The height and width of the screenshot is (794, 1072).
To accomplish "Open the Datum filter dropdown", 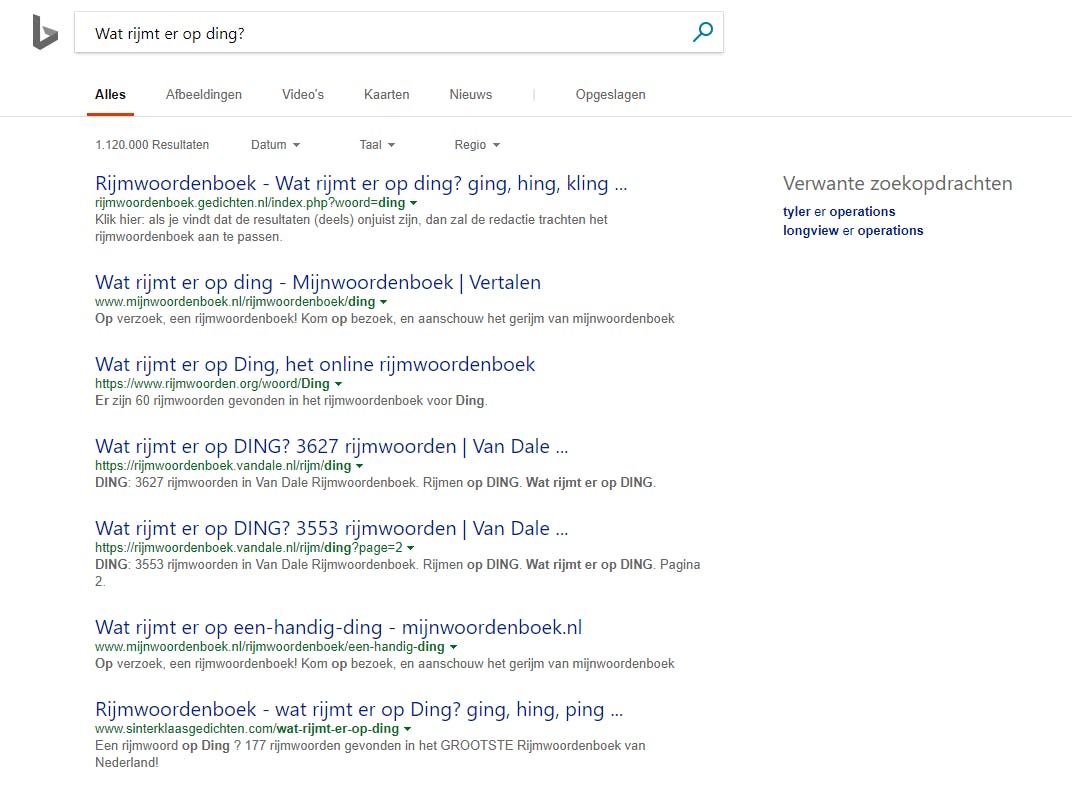I will tap(276, 145).
